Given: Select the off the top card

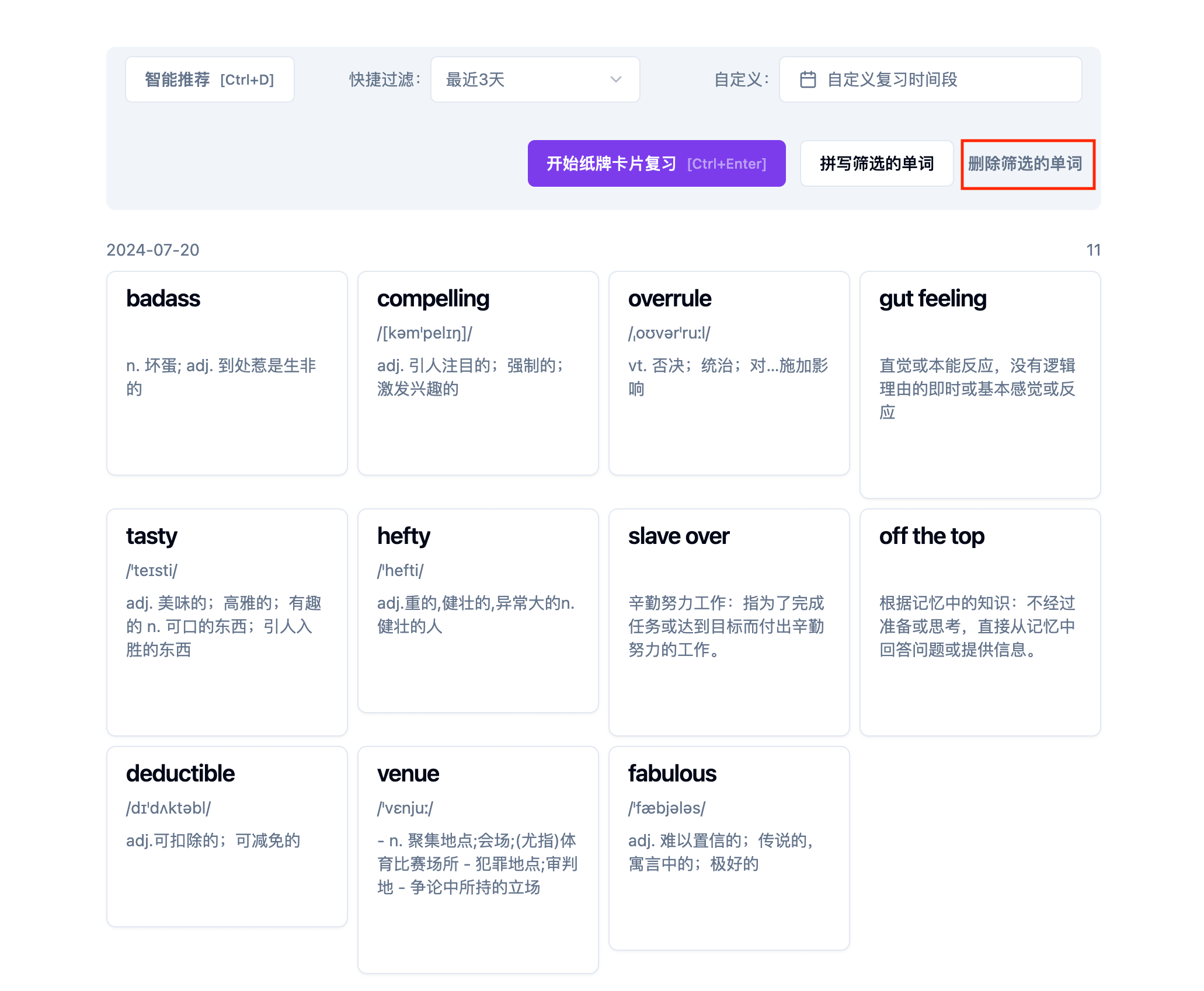Looking at the screenshot, I should tap(980, 622).
